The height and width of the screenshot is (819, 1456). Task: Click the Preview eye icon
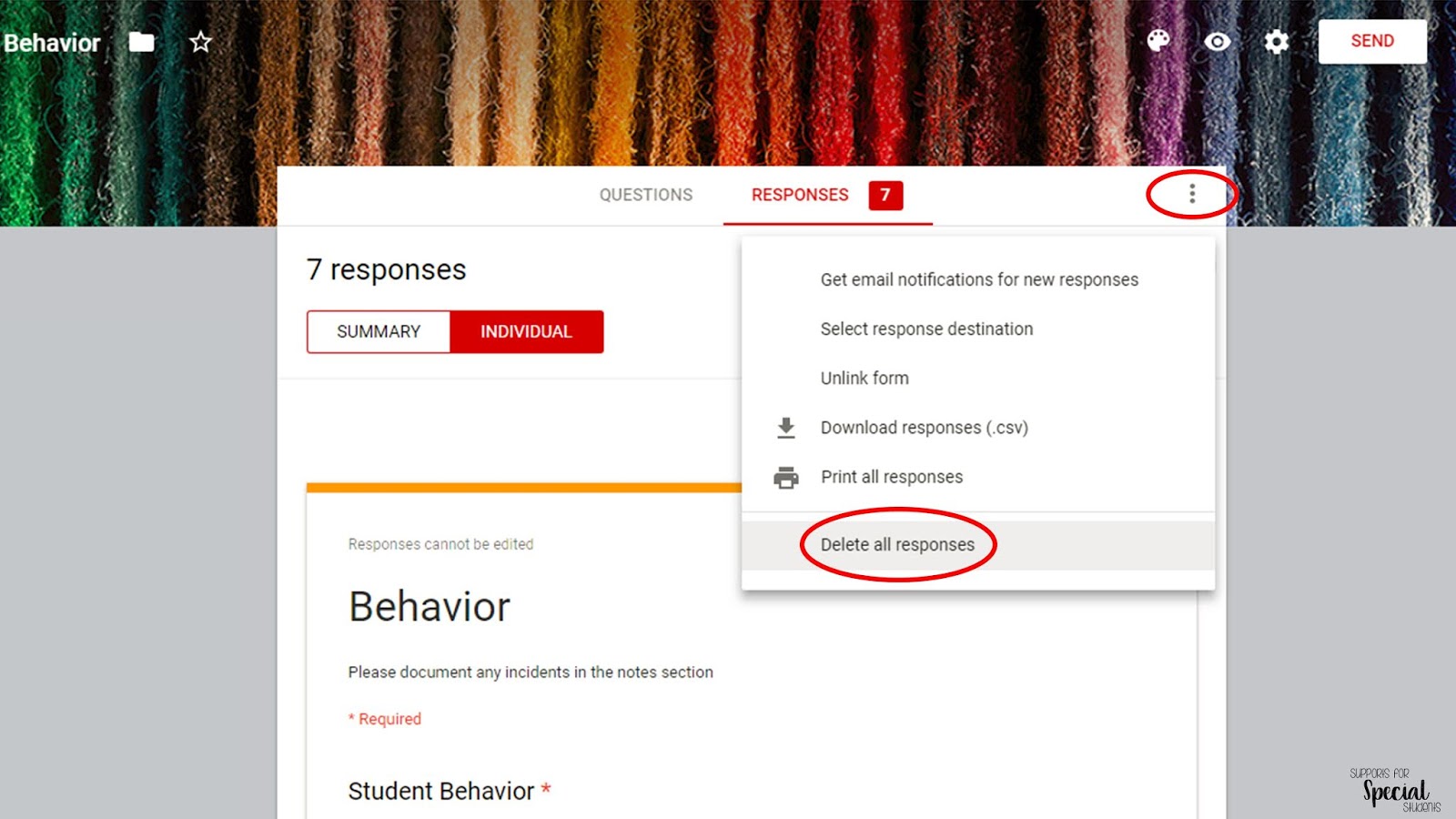pyautogui.click(x=1217, y=41)
